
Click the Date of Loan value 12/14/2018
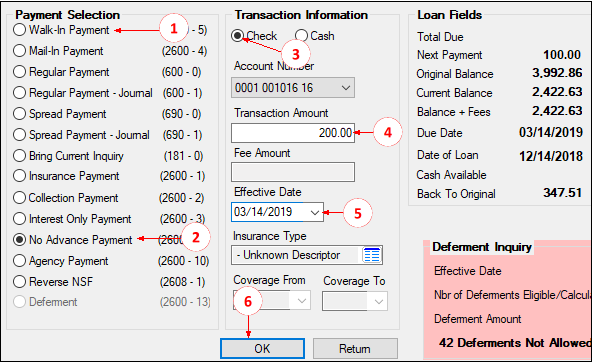[551, 156]
